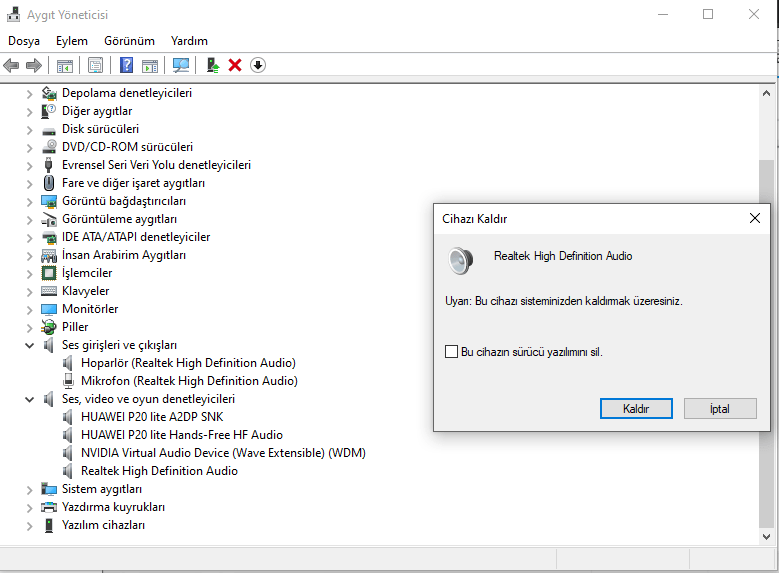Click the blue Help question mark icon
Viewport: 779px width, 573px height.
pyautogui.click(x=127, y=65)
